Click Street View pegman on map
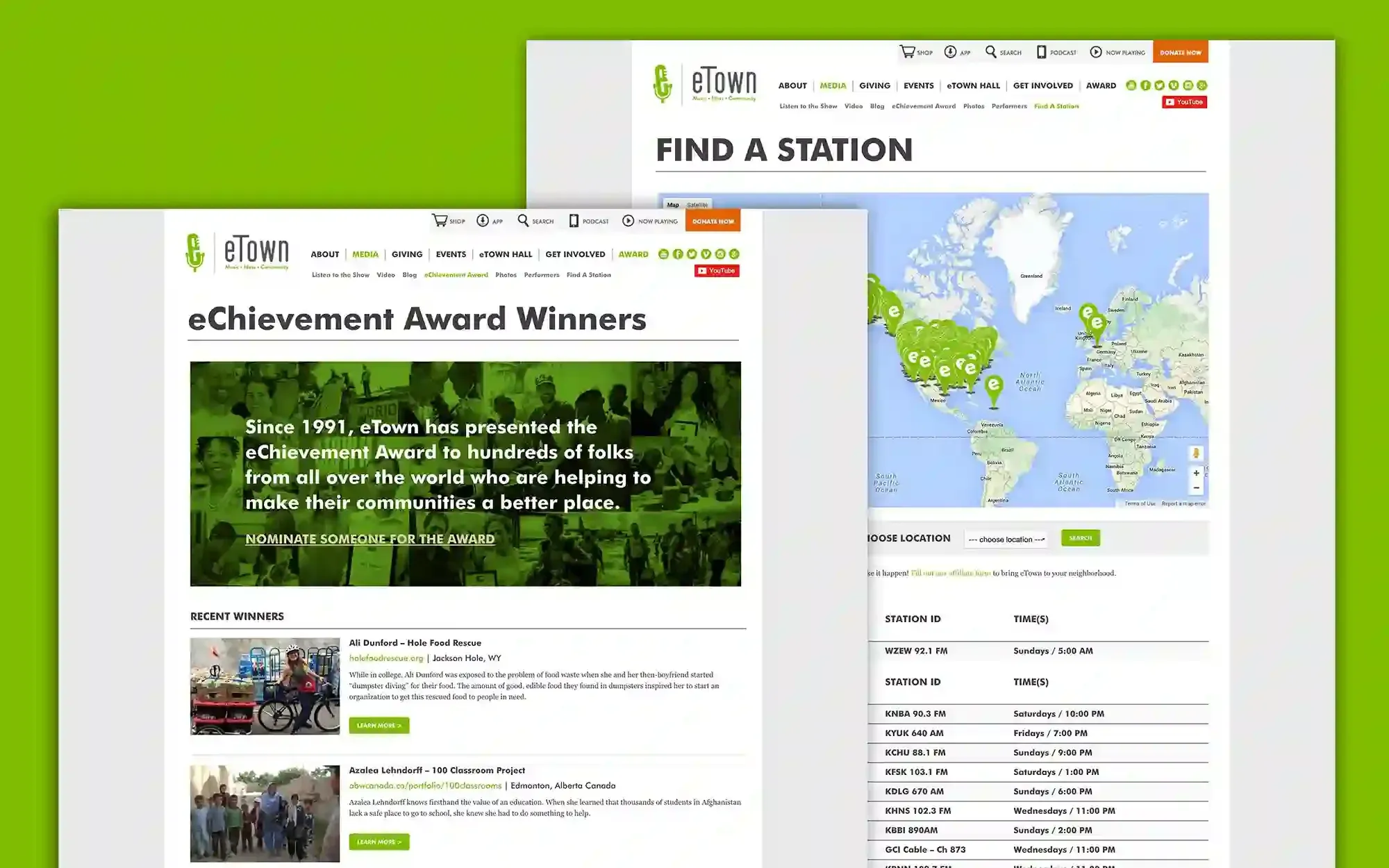Screen dimensions: 1389x868 pos(1196,453)
